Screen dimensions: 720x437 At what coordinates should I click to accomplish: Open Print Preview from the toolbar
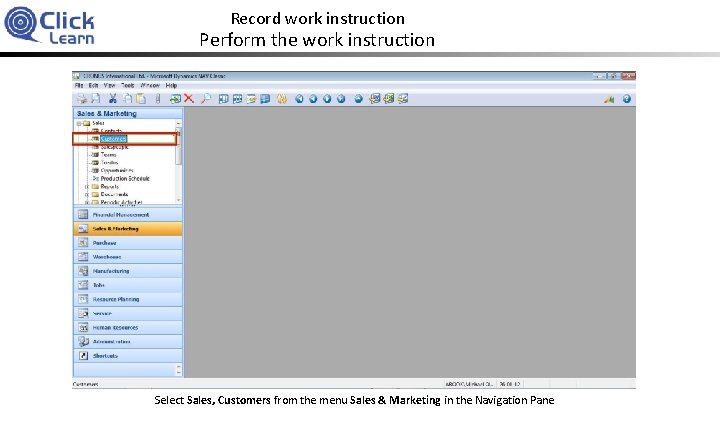point(96,99)
